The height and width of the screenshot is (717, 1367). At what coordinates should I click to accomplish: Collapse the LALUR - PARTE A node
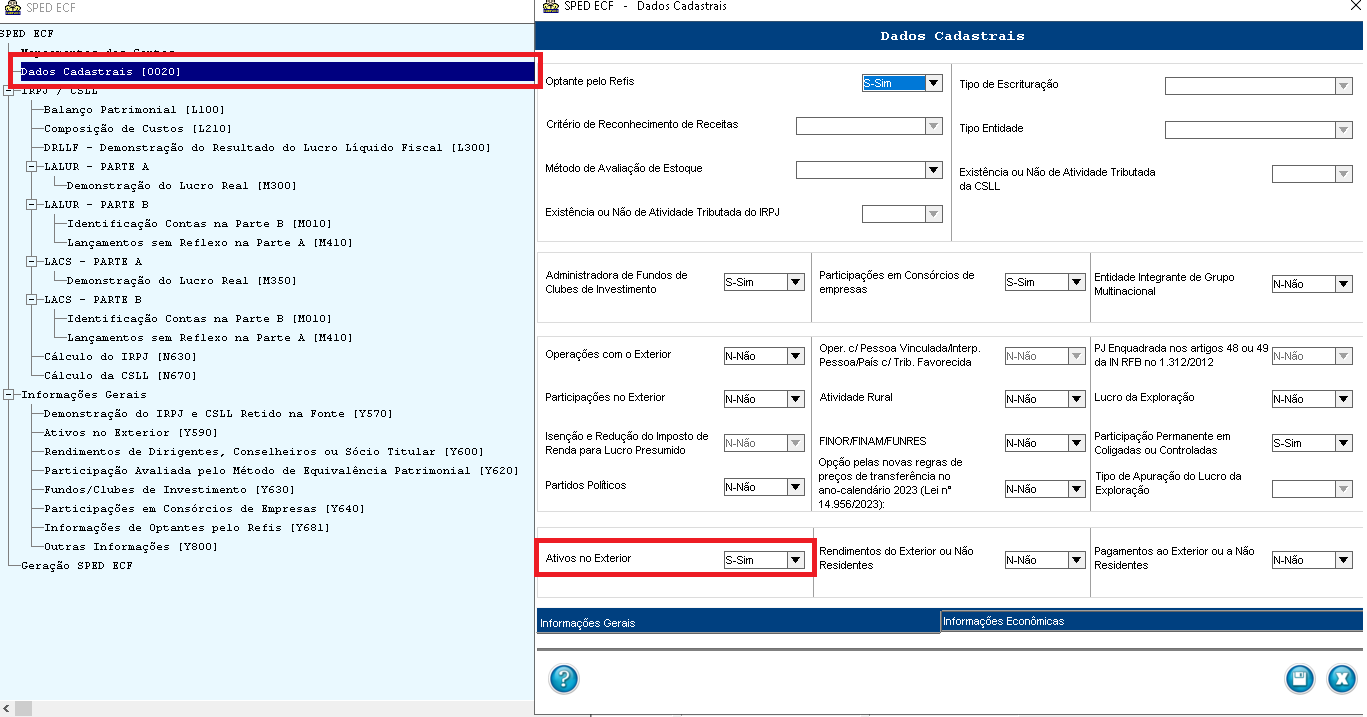(31, 166)
